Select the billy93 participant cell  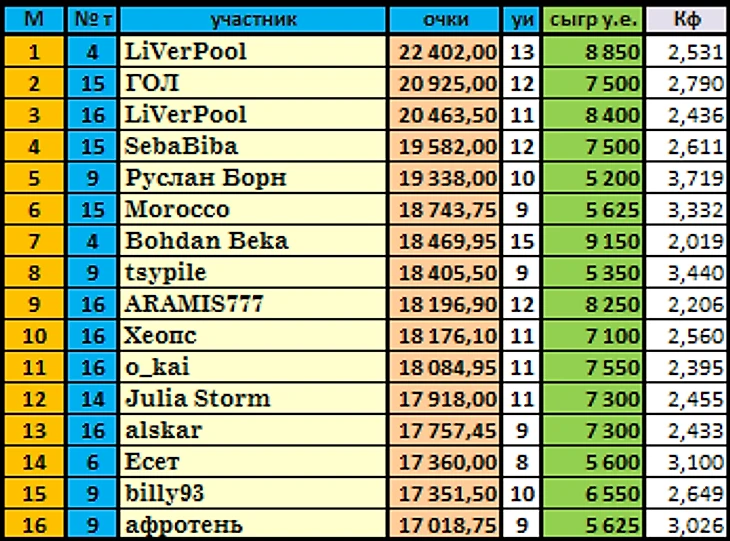(x=253, y=494)
